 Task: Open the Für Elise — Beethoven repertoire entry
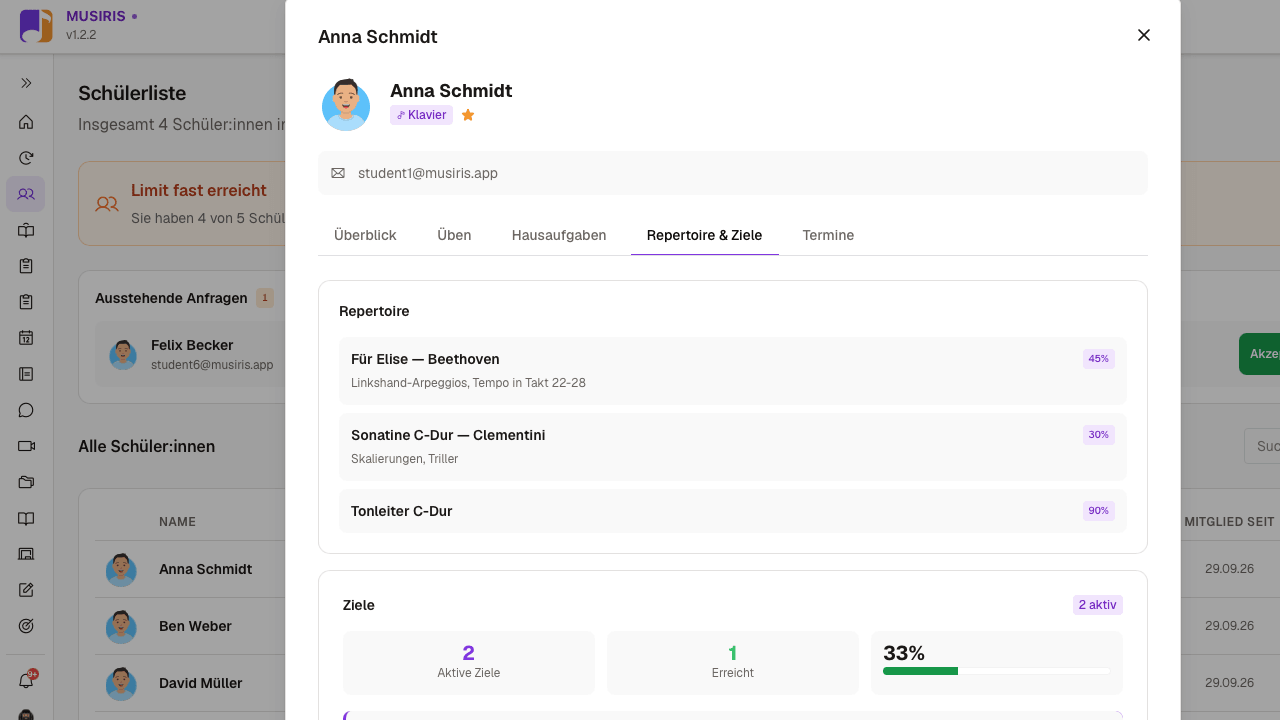pos(733,371)
